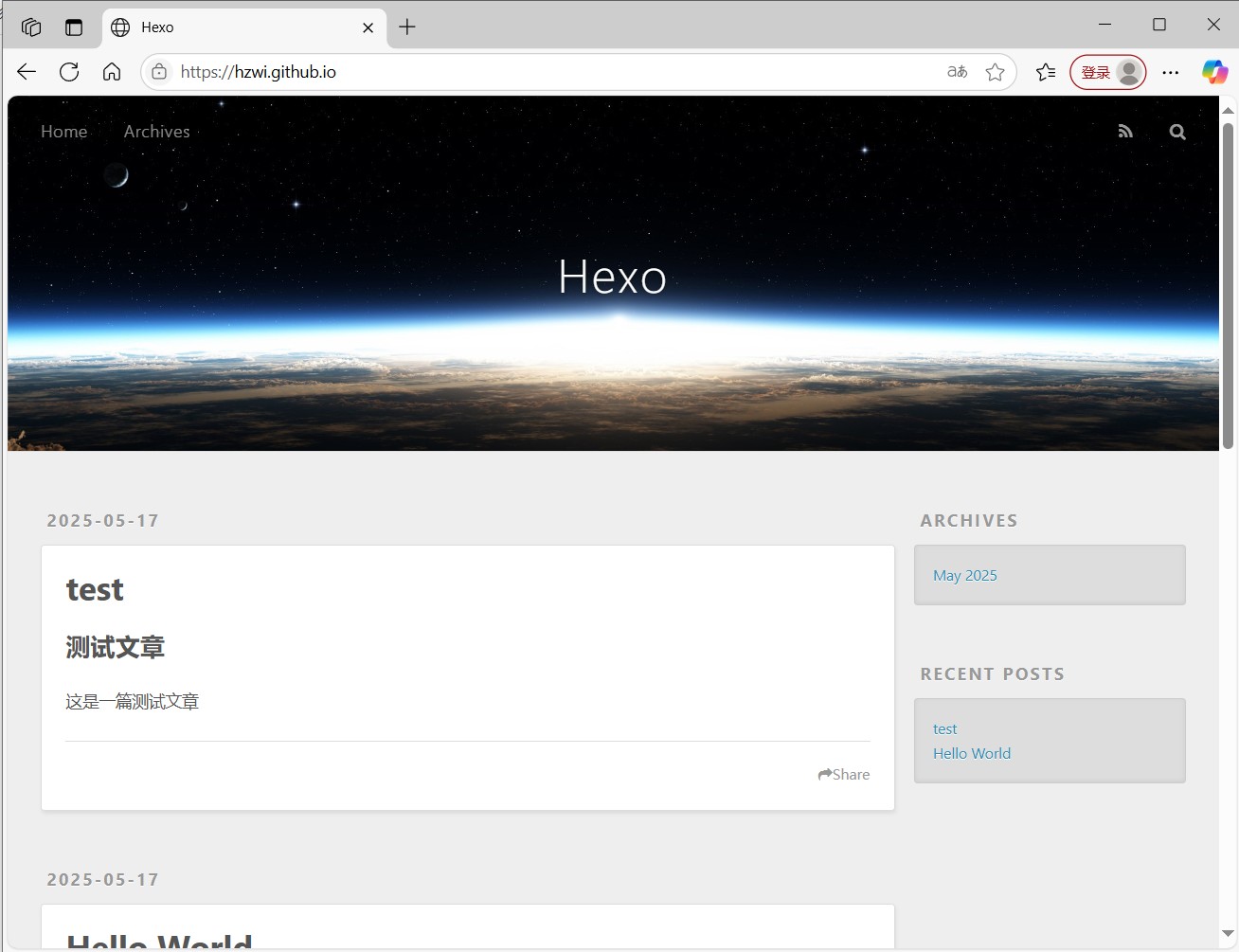Open the Home navigation link
Screen dimensions: 1239x952
point(64,132)
